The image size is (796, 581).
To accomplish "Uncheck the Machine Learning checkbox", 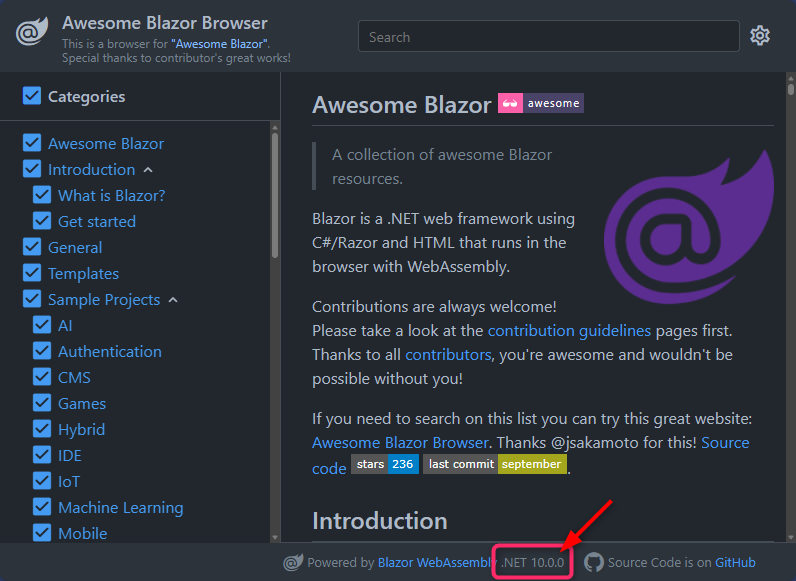I will 42,507.
